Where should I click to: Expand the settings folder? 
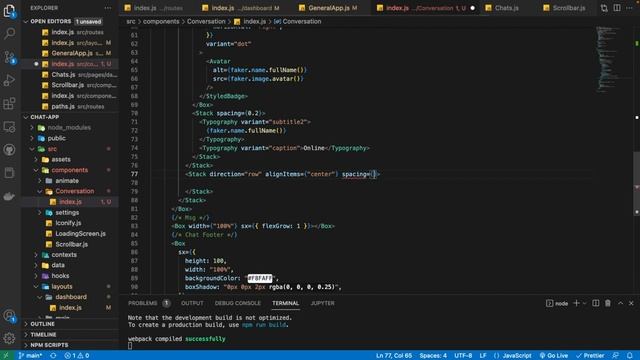click(40, 212)
